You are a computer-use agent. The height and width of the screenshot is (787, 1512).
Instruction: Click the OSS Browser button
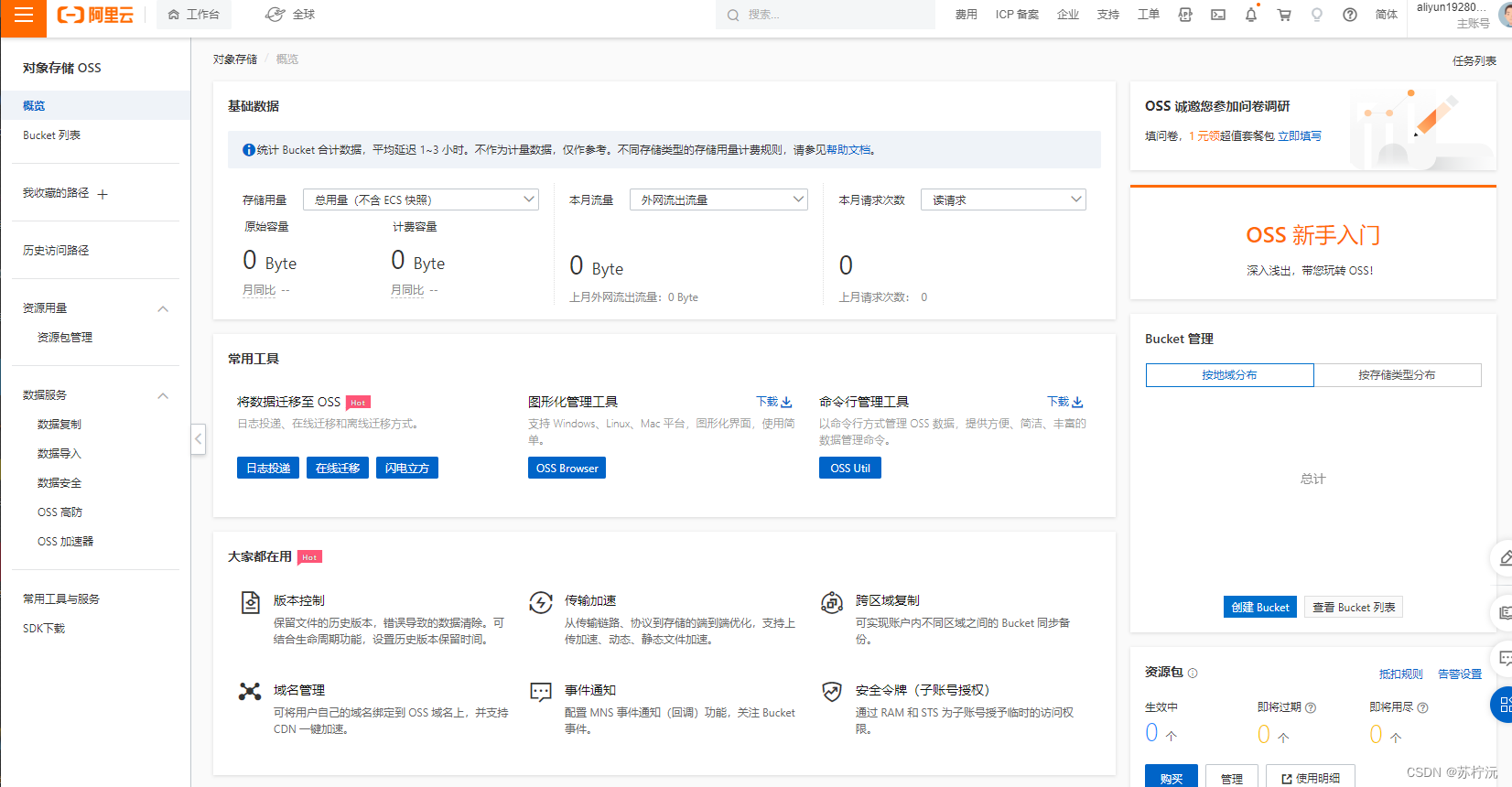point(567,468)
